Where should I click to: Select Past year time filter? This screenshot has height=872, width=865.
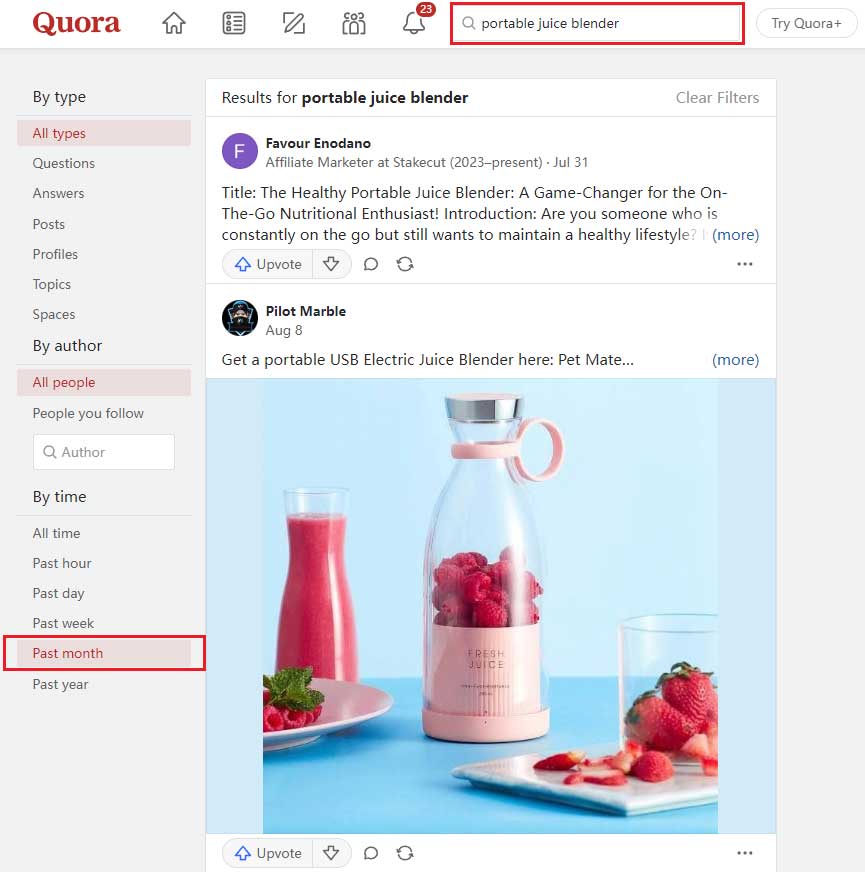[x=60, y=685]
